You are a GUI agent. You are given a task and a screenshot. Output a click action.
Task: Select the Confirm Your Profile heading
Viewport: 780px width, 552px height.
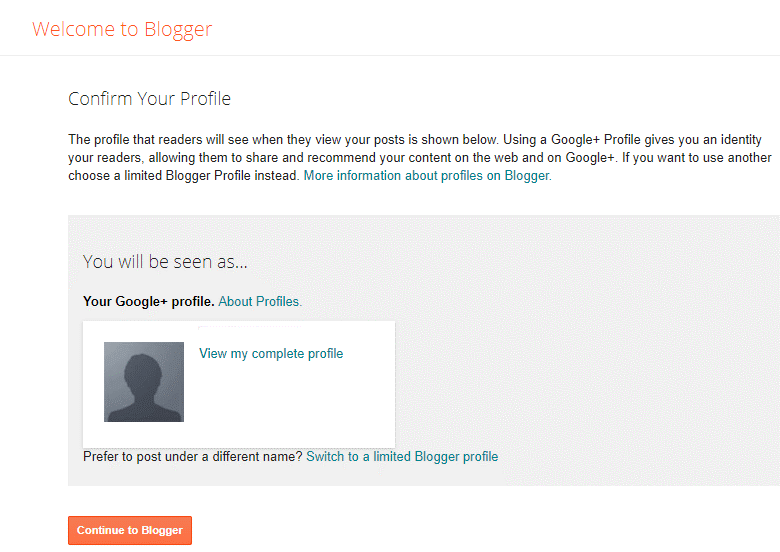click(x=149, y=98)
